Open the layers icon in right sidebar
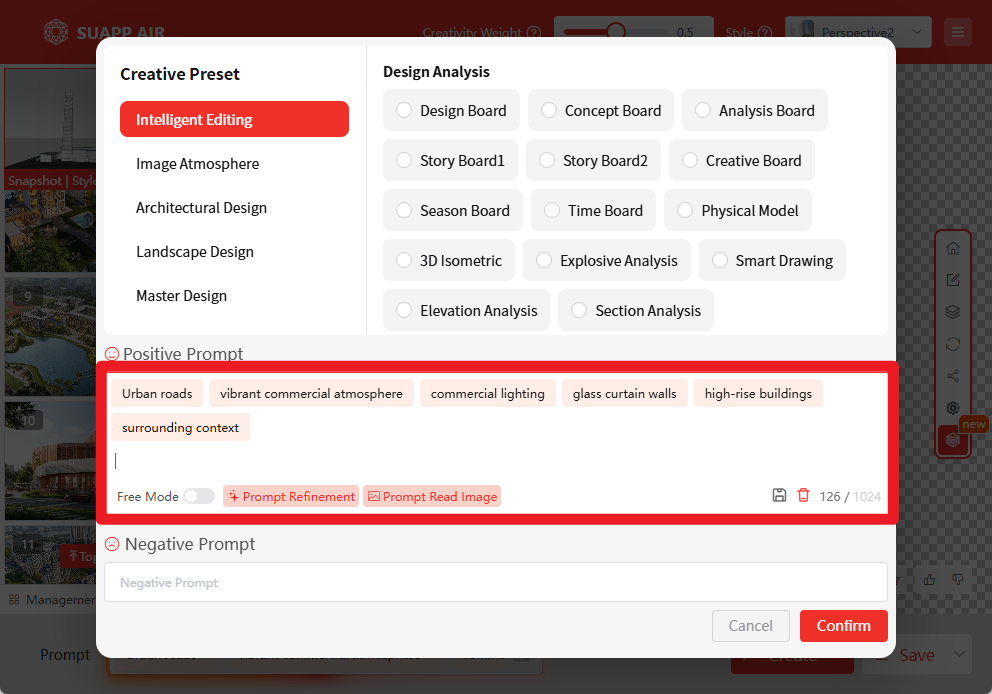This screenshot has width=992, height=694. [953, 311]
